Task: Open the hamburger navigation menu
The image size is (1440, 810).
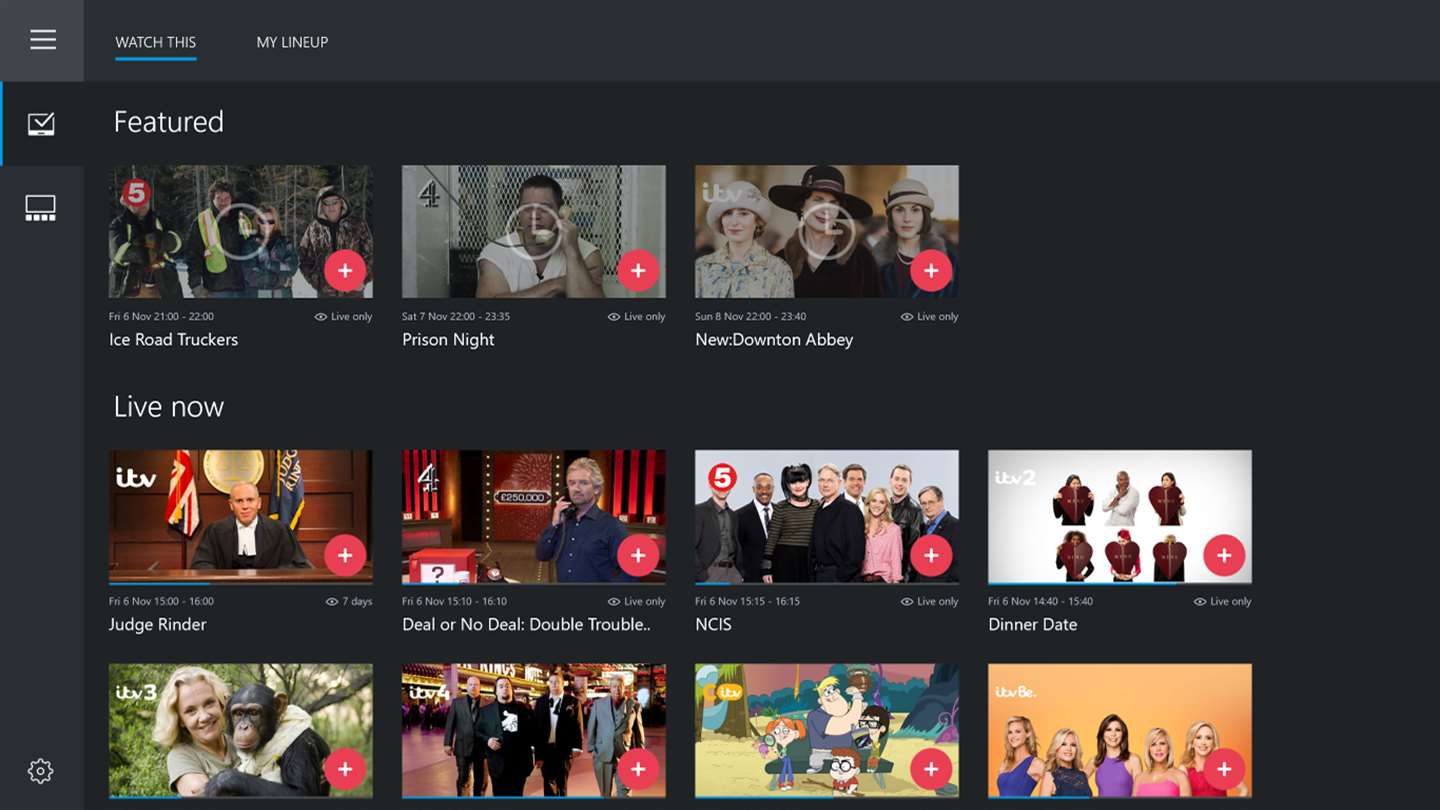Action: (x=42, y=40)
